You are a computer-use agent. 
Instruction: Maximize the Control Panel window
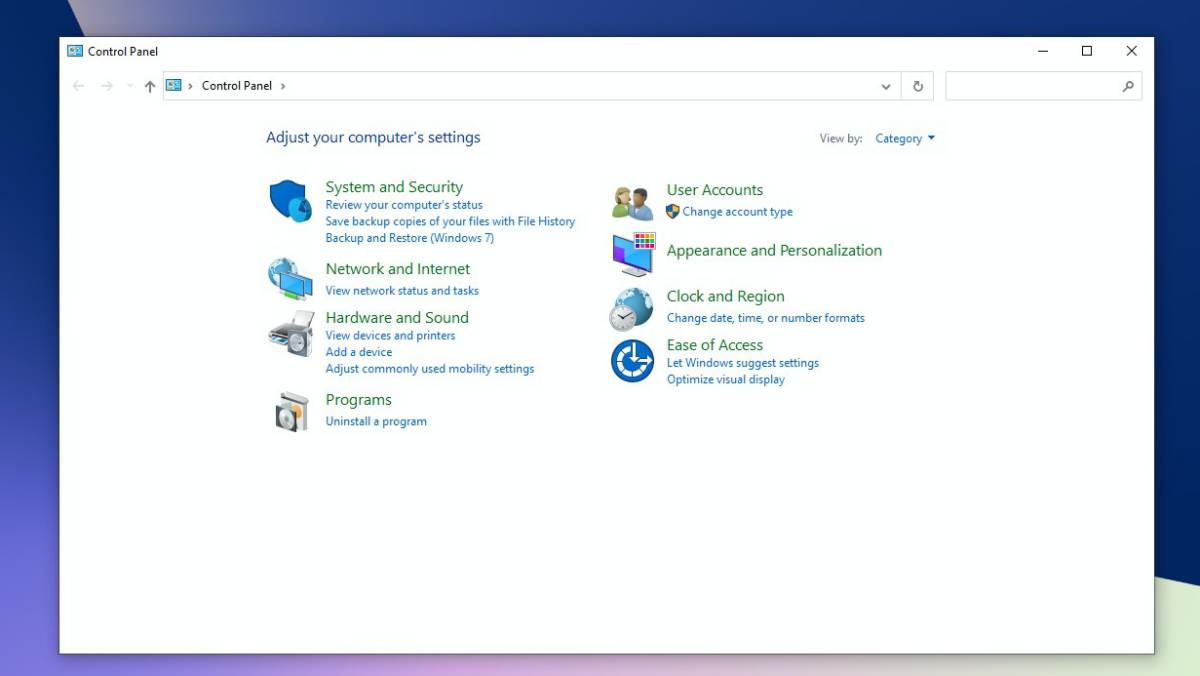point(1087,51)
